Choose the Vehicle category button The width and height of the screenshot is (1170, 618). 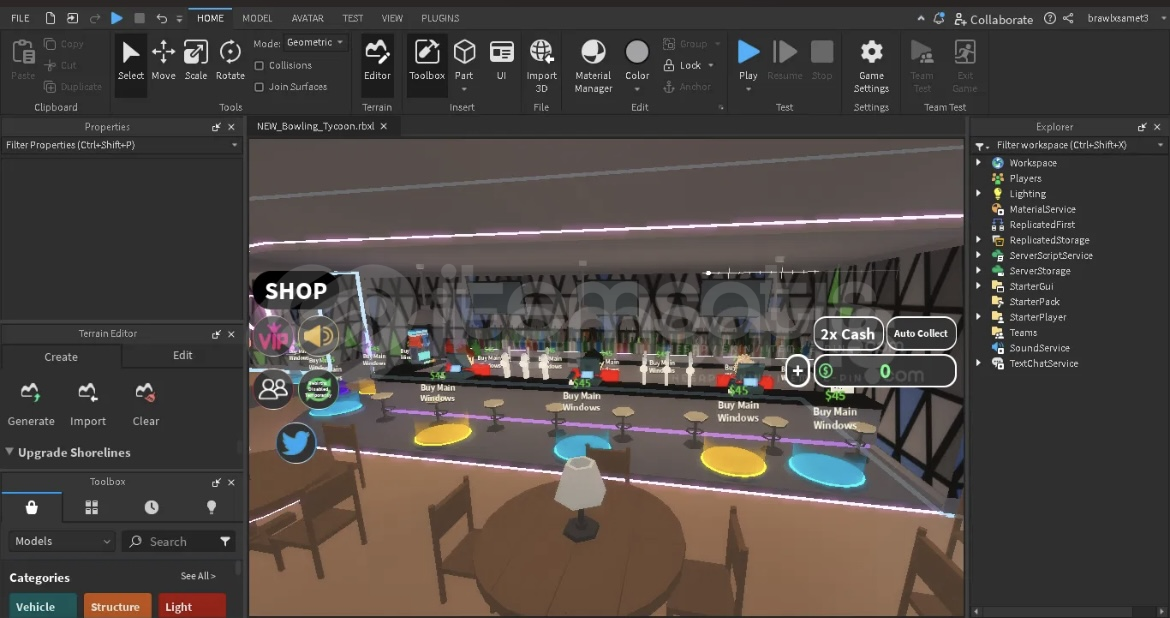point(43,605)
